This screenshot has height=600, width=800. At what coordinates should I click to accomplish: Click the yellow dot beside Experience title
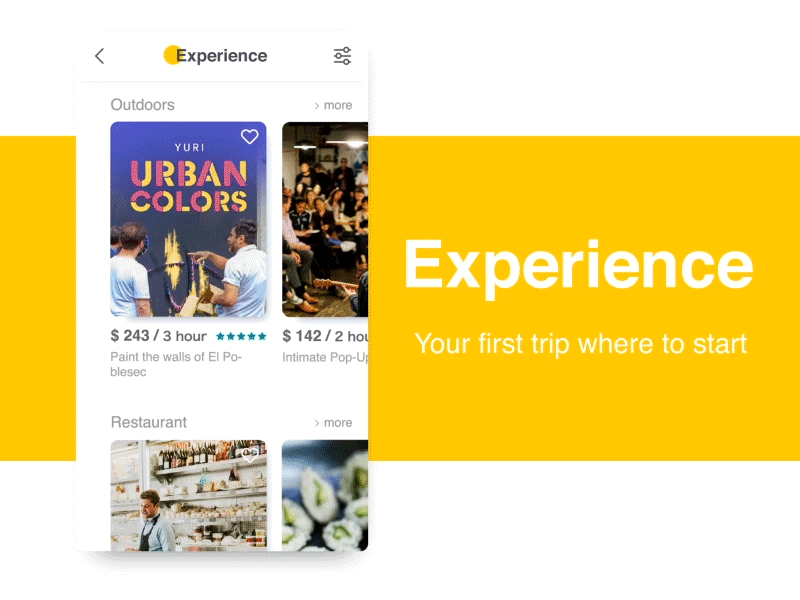[x=170, y=56]
